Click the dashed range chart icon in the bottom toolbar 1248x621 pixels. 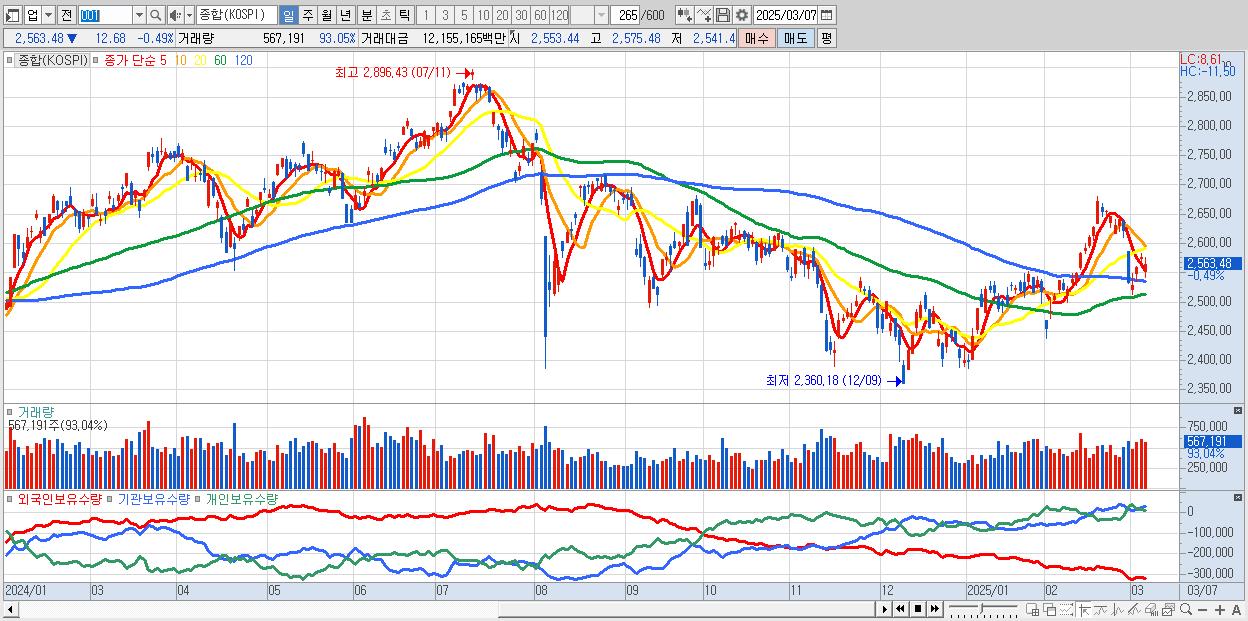[x=1066, y=609]
